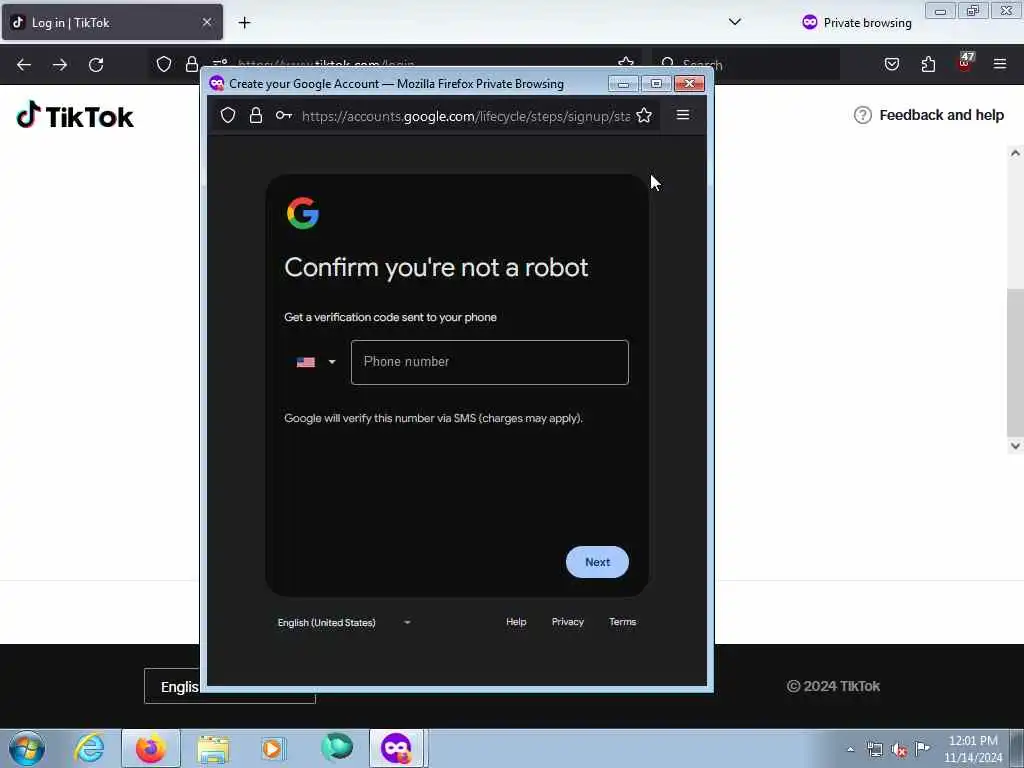Click the Next button in Google signup

pos(597,562)
